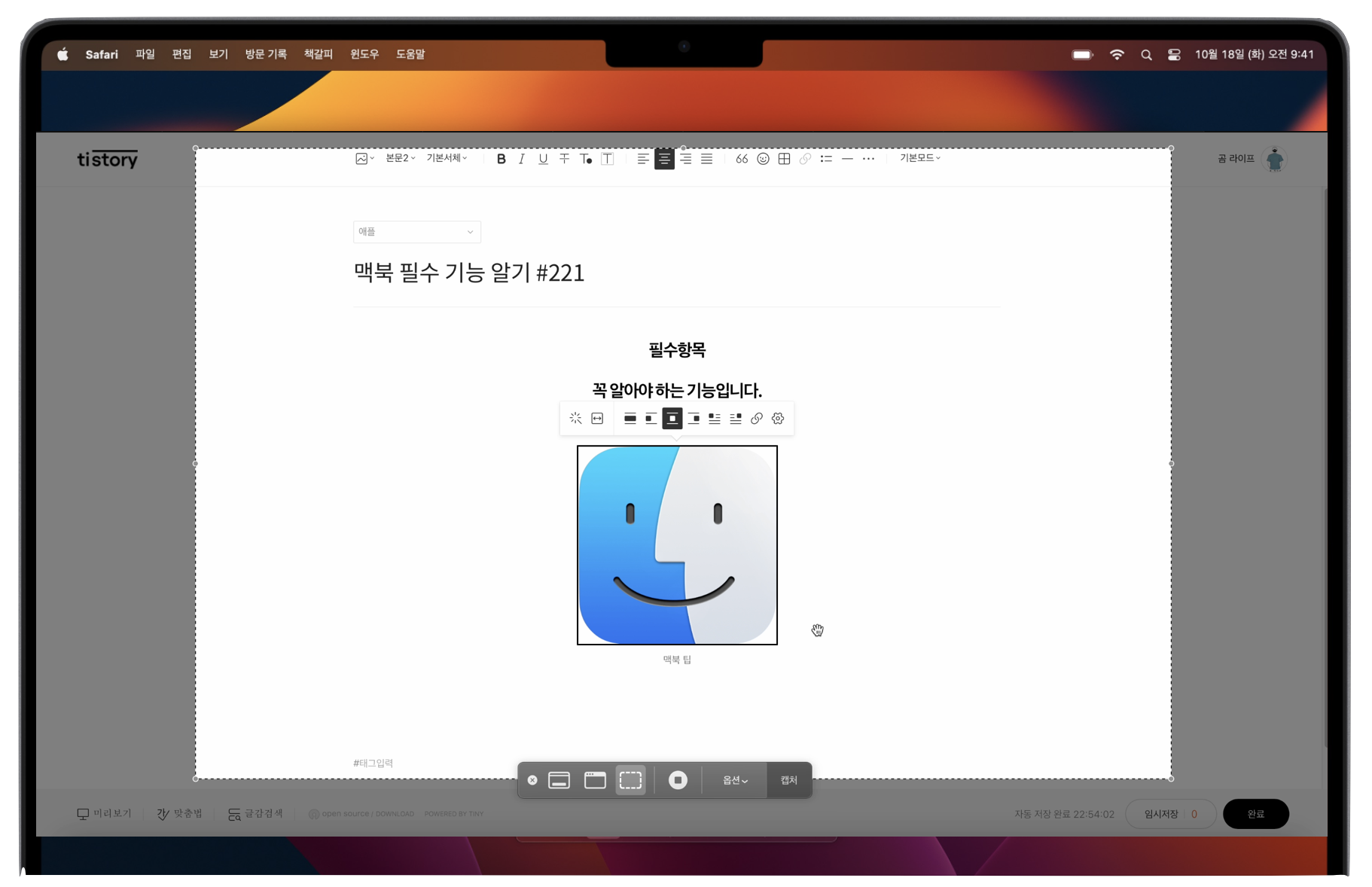Image resolution: width=1372 pixels, height=887 pixels.
Task: Click the Wi-Fi status icon
Action: [x=1117, y=54]
